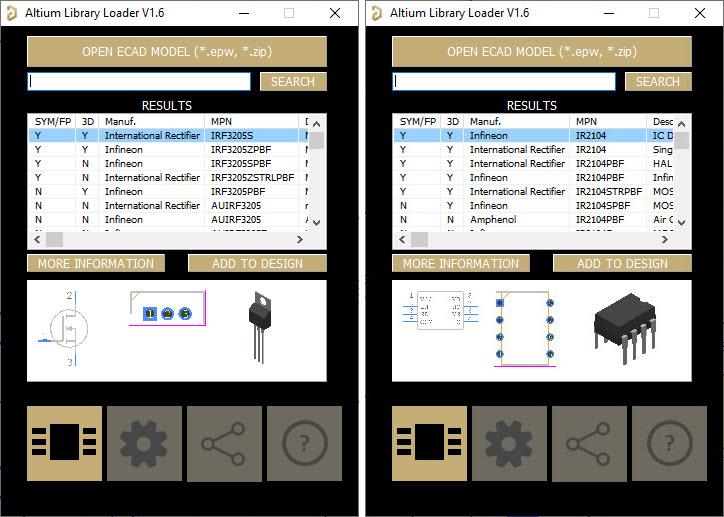Select the IRF3205SPBF result row

(168, 163)
